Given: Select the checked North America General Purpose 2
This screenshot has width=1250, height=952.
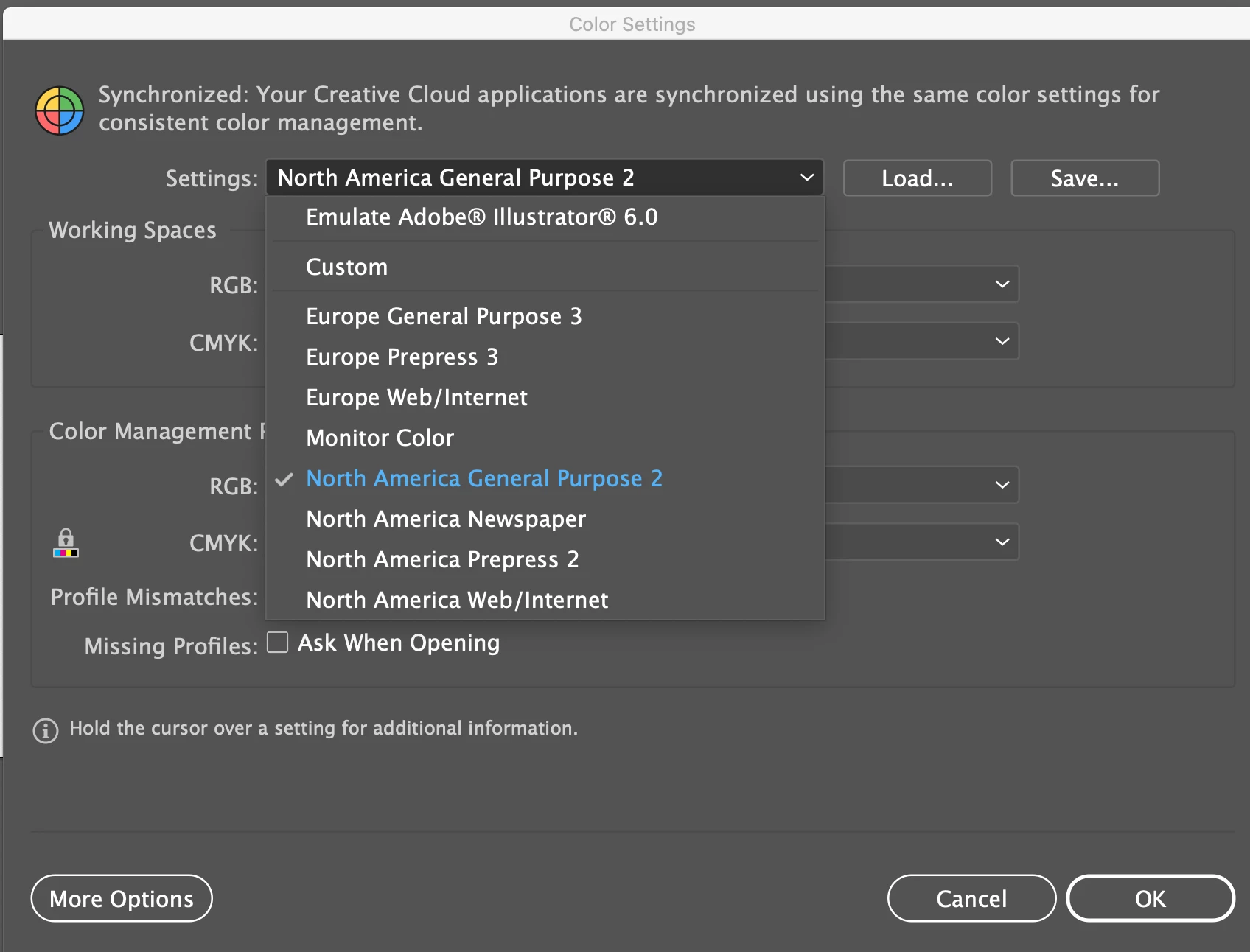Looking at the screenshot, I should coord(545,478).
